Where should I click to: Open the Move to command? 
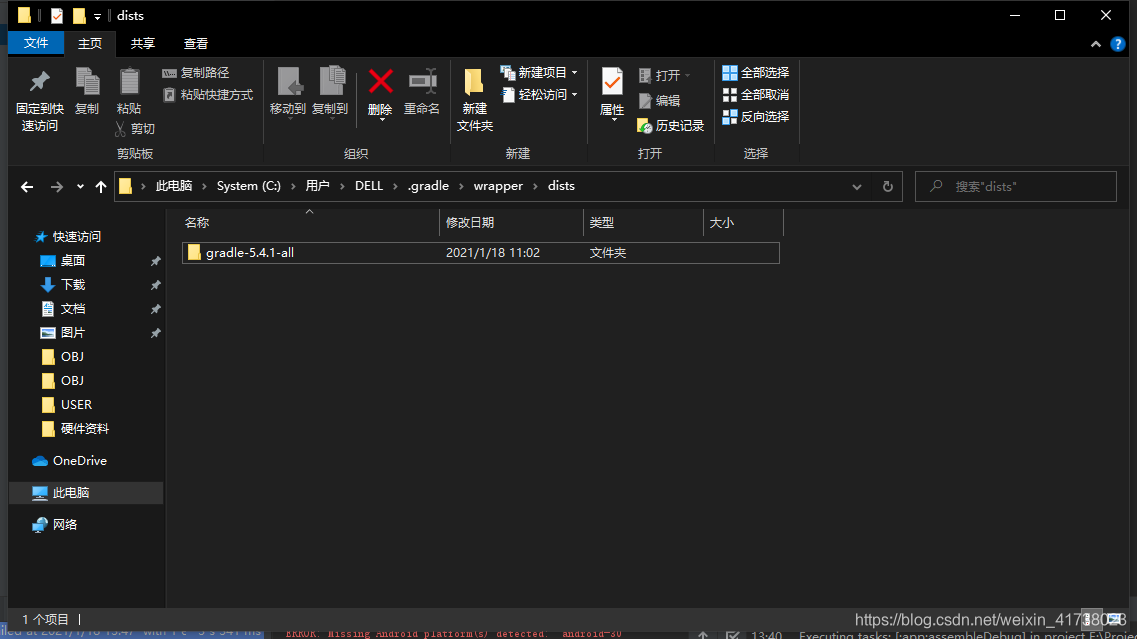point(288,93)
